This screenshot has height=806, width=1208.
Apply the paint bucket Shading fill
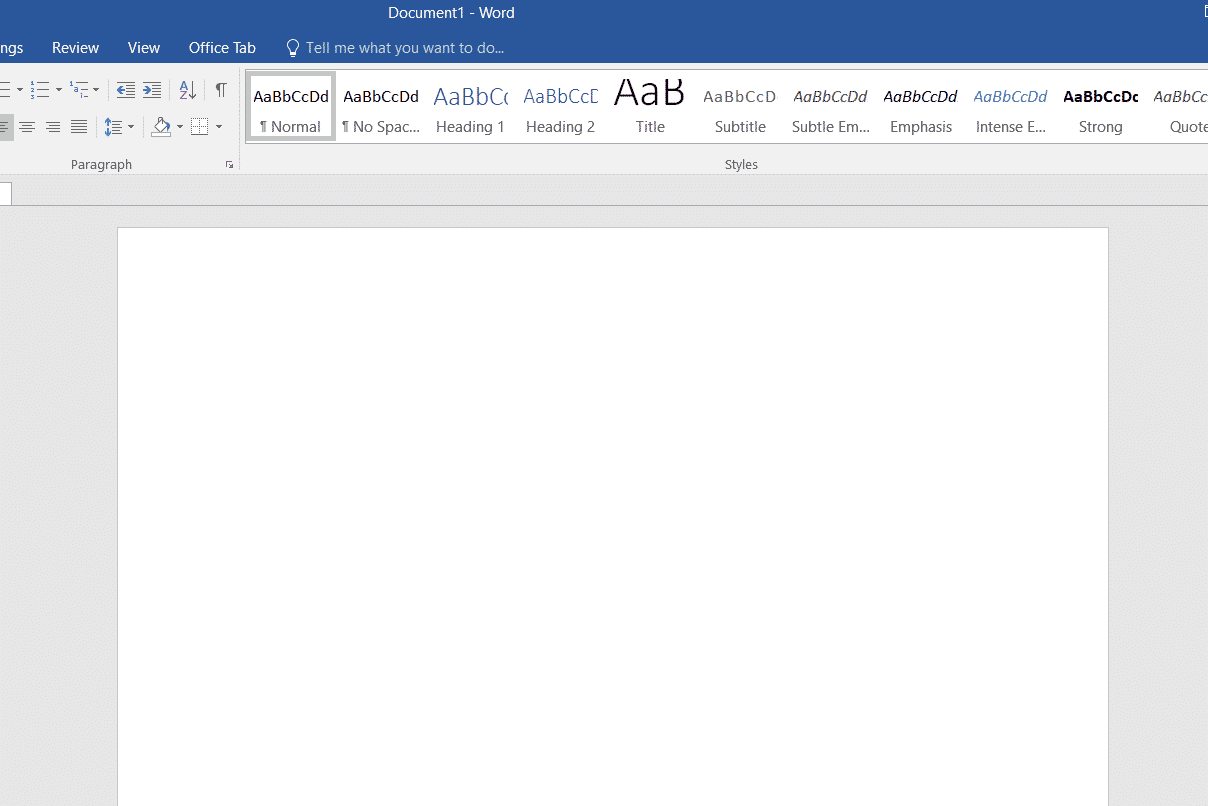tap(161, 127)
